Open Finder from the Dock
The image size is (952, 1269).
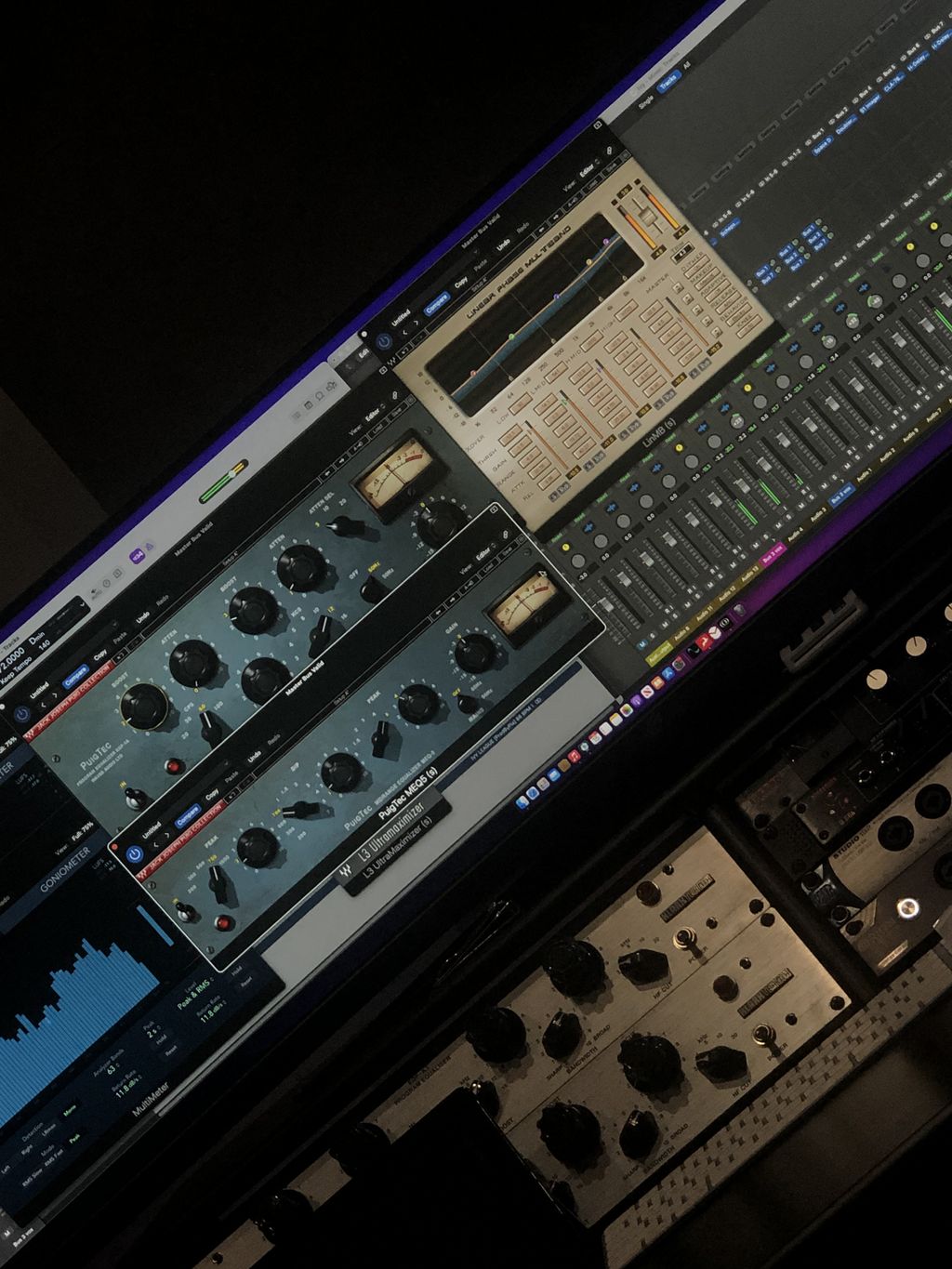coord(521,800)
